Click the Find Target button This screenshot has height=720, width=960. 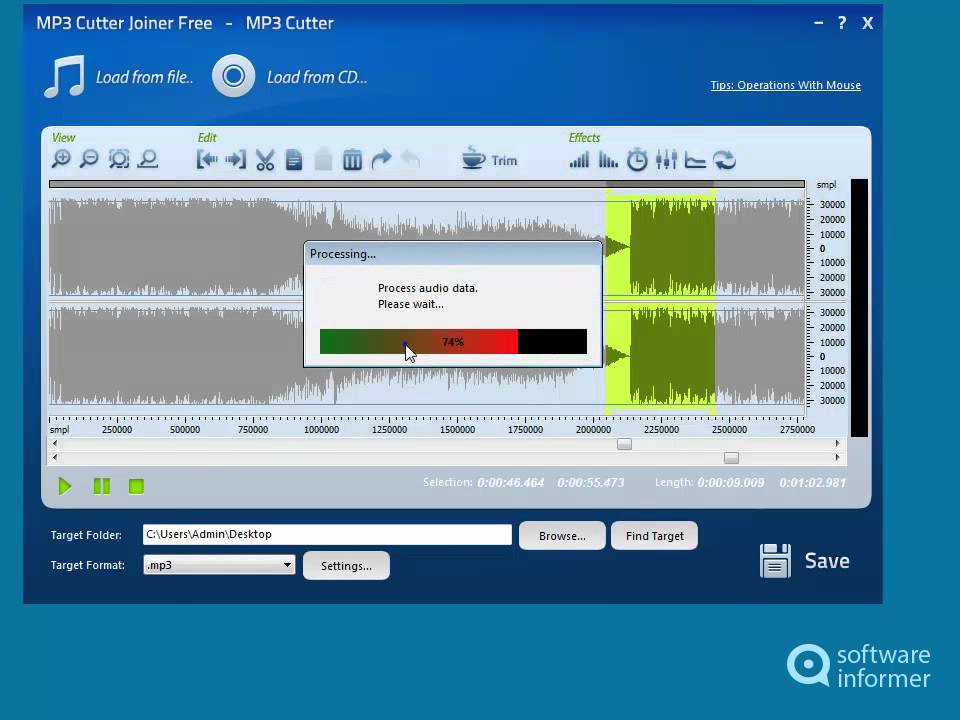pos(654,536)
